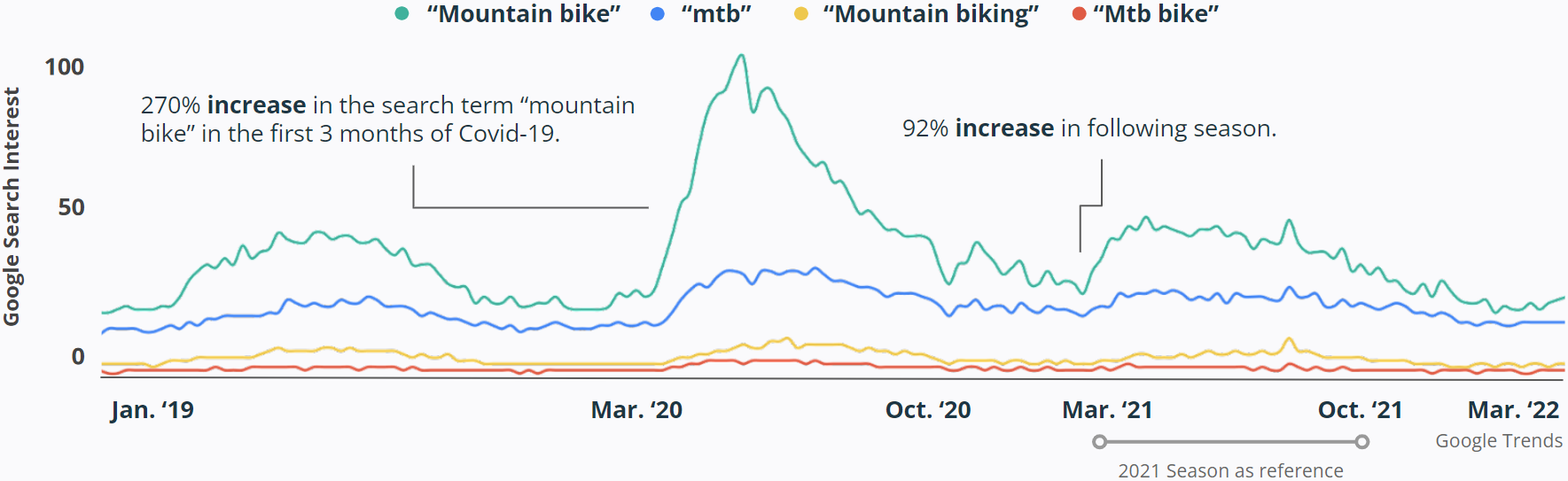Click the "2021 Season as reference" caption
The width and height of the screenshot is (1568, 481).
pyautogui.click(x=1230, y=470)
